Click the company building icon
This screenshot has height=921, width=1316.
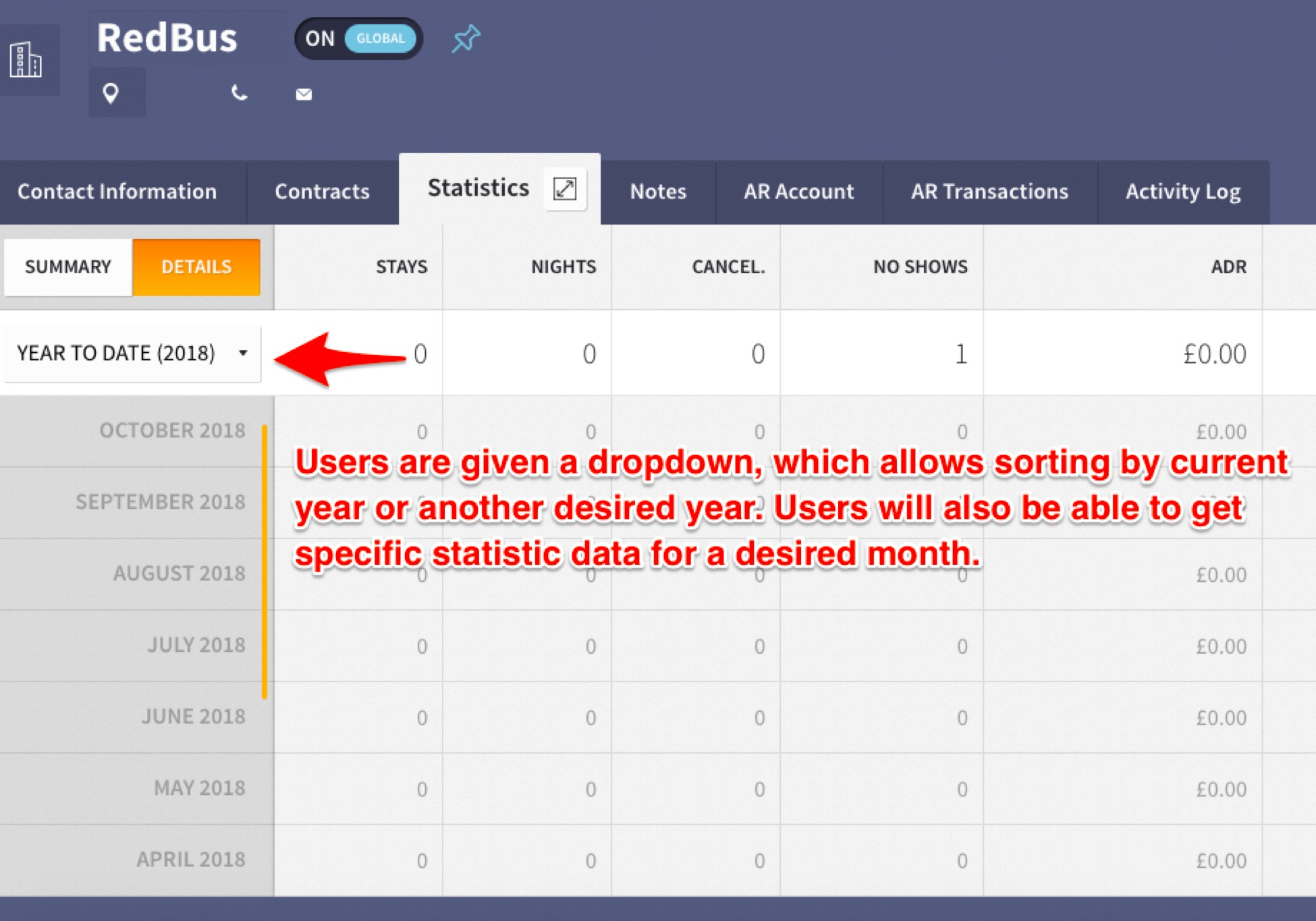click(x=26, y=60)
